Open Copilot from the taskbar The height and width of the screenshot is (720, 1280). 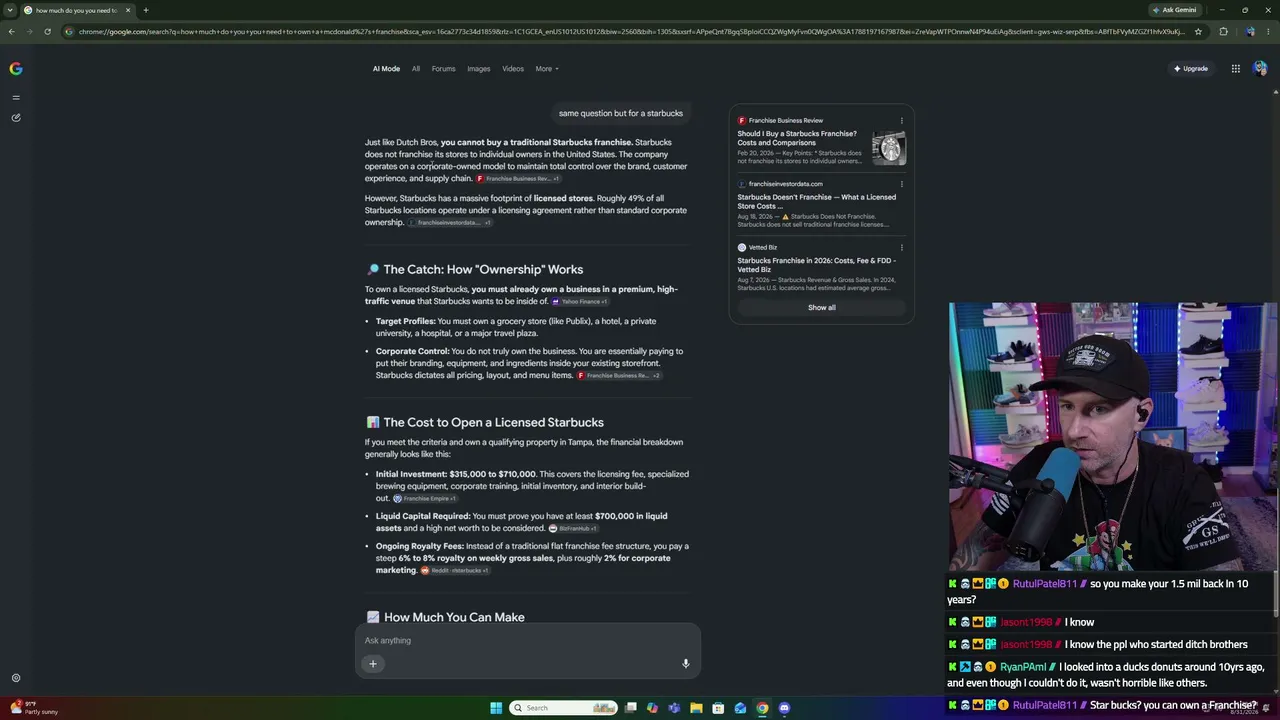[652, 708]
